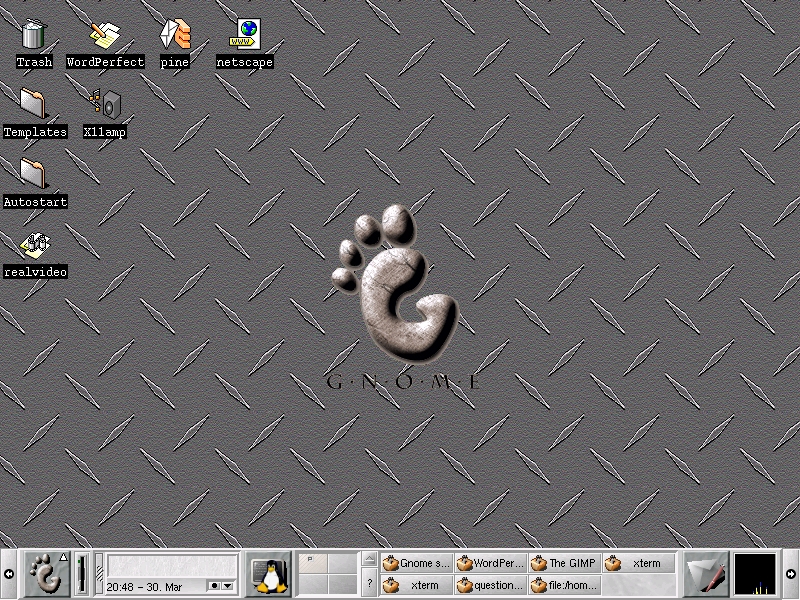Open the GNOME foot main menu
Viewport: 800px width, 600px height.
[47, 574]
